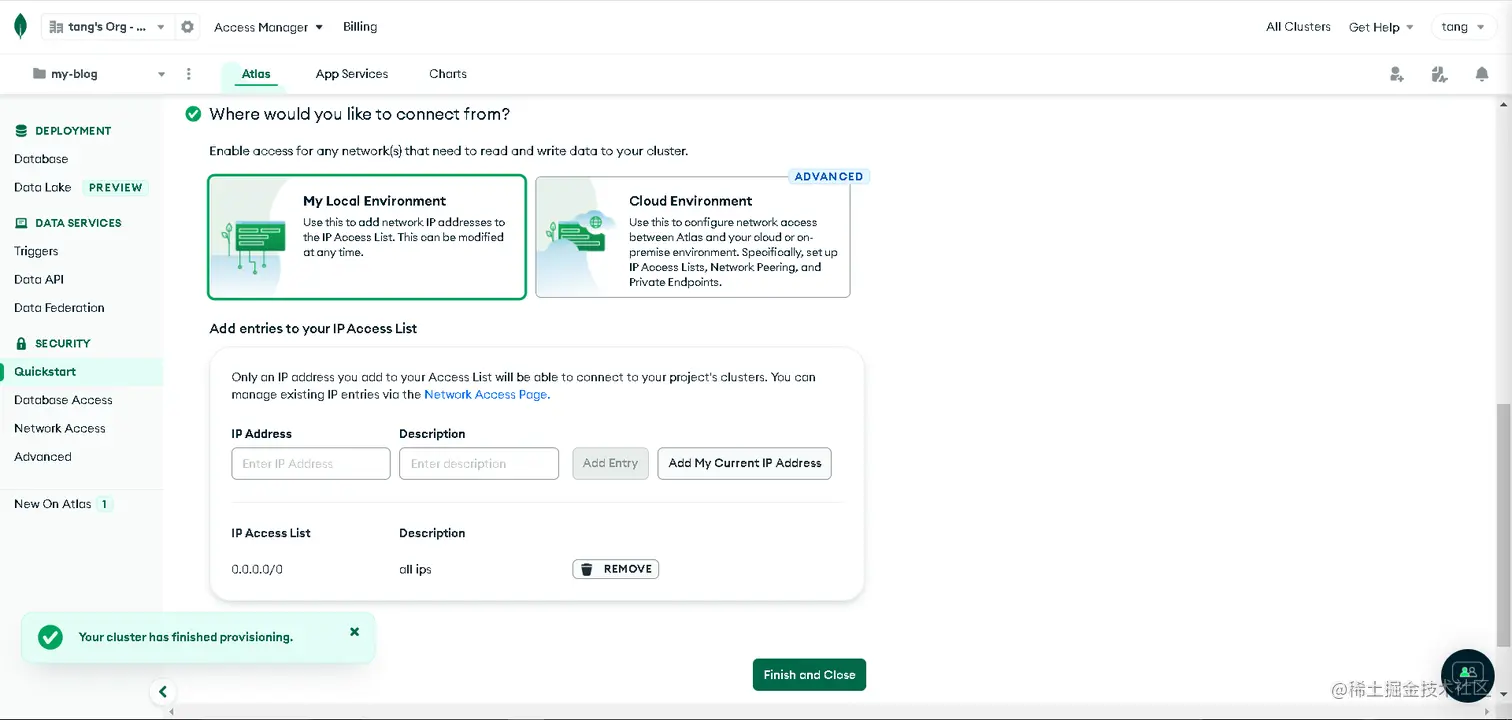
Task: Select My Local Environment option
Action: pyautogui.click(x=367, y=237)
